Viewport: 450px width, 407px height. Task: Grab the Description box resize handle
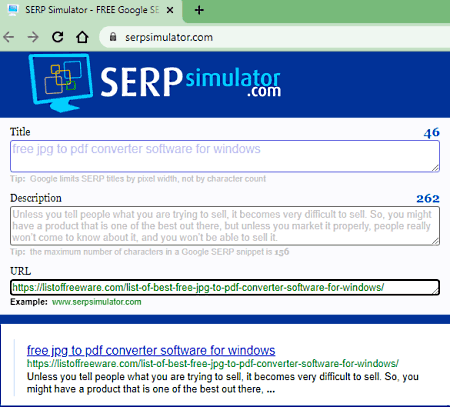[435, 241]
